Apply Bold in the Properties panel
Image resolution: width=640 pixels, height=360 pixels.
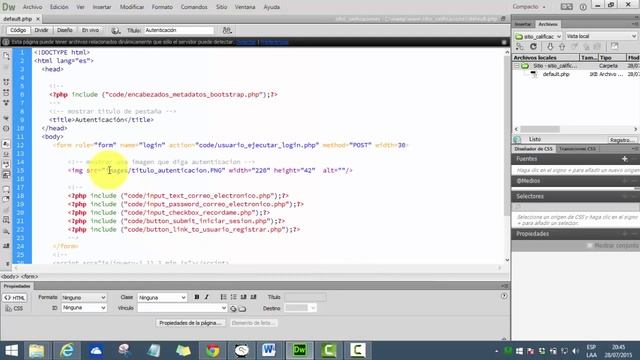(x=197, y=297)
